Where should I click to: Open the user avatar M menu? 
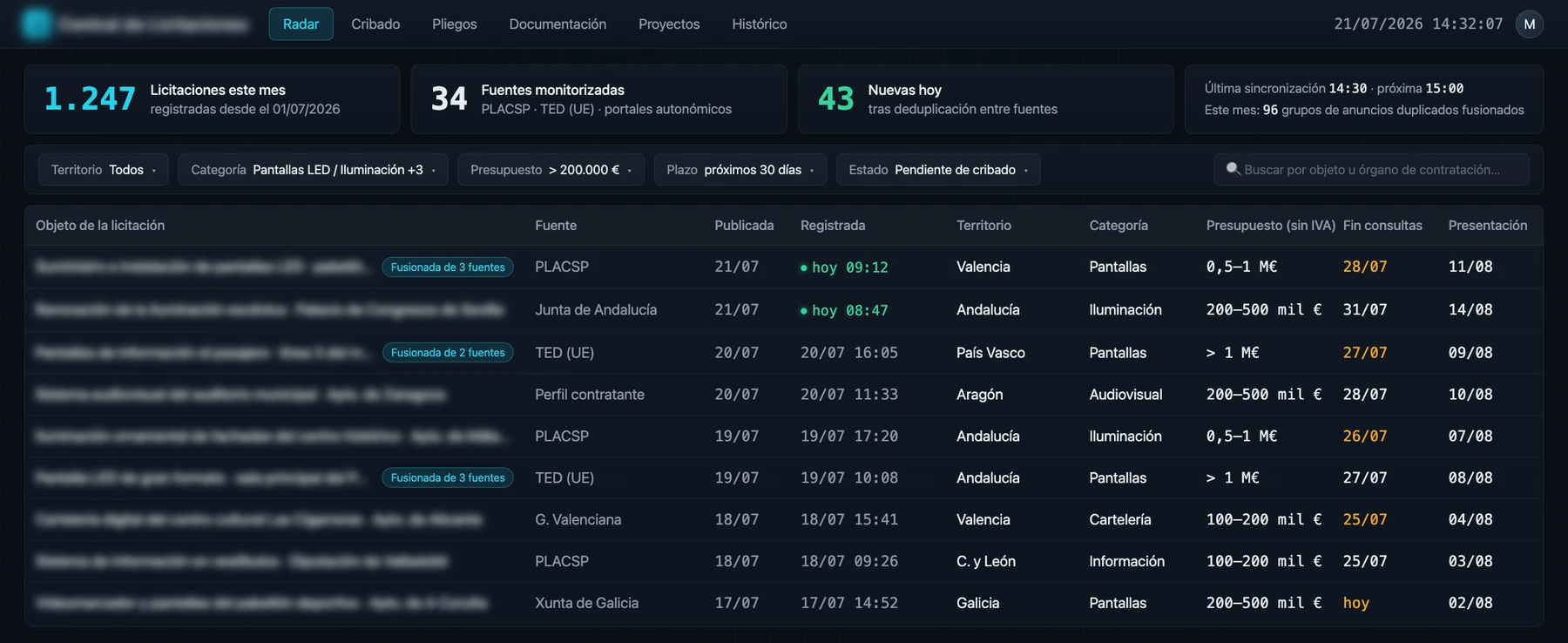[x=1530, y=24]
